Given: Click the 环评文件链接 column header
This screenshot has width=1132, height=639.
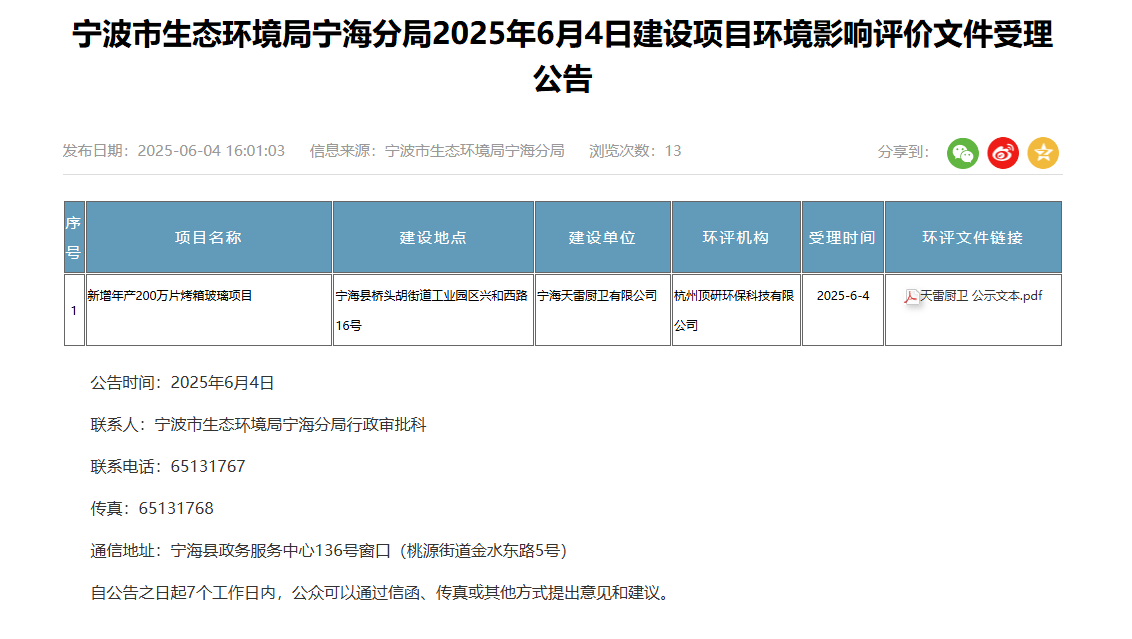Looking at the screenshot, I should pos(973,238).
